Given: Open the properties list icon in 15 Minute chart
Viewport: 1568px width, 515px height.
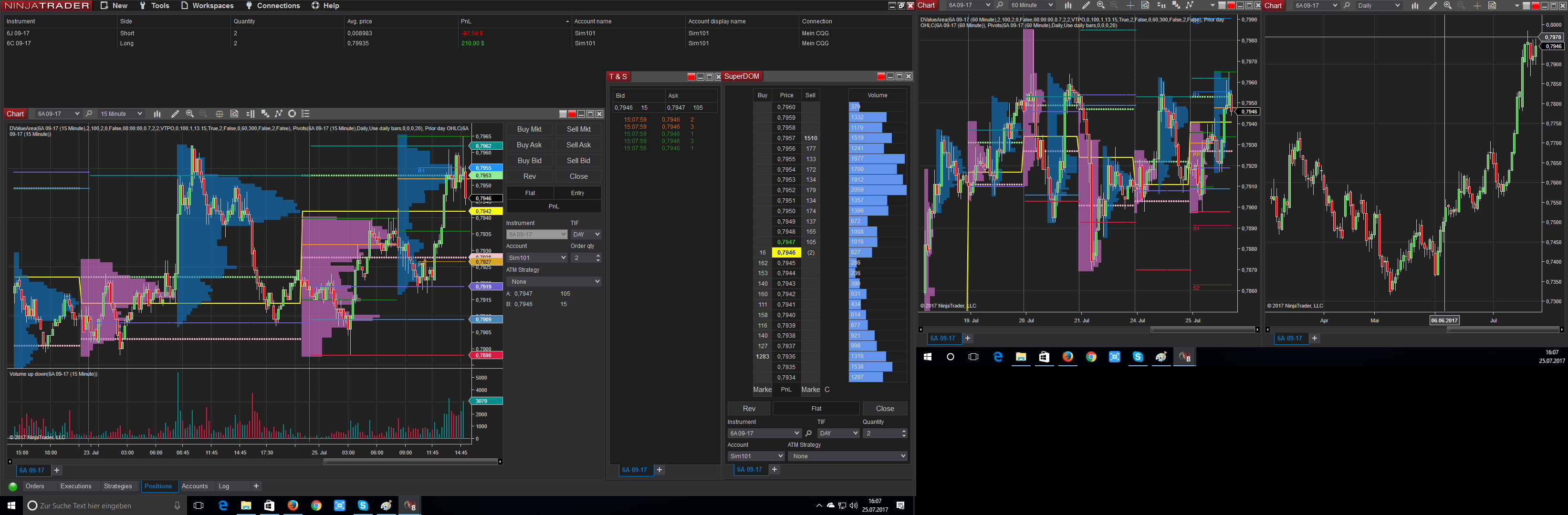Looking at the screenshot, I should (x=305, y=113).
